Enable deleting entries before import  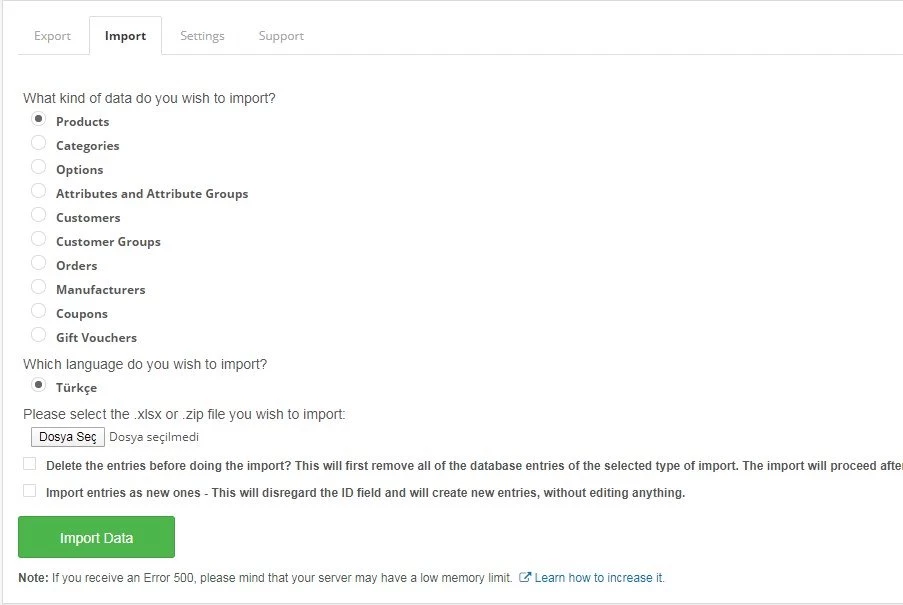tap(30, 463)
